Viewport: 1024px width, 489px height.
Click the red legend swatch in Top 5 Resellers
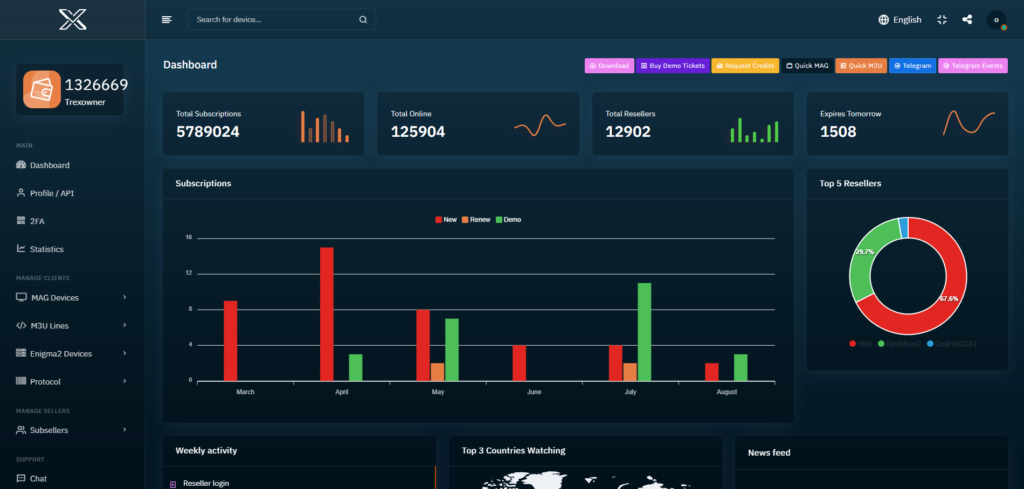[852, 344]
